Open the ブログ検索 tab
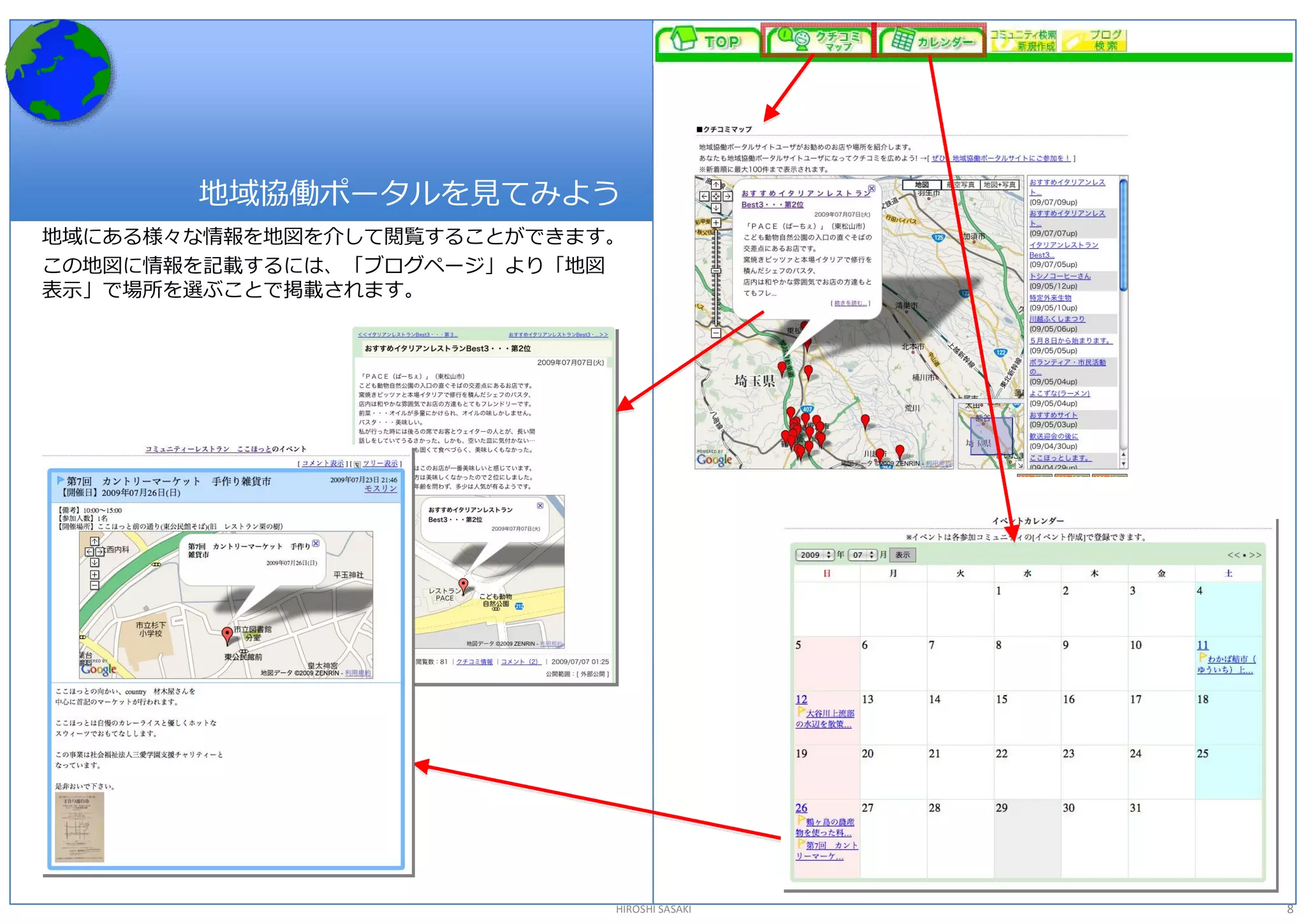 [x=1095, y=40]
